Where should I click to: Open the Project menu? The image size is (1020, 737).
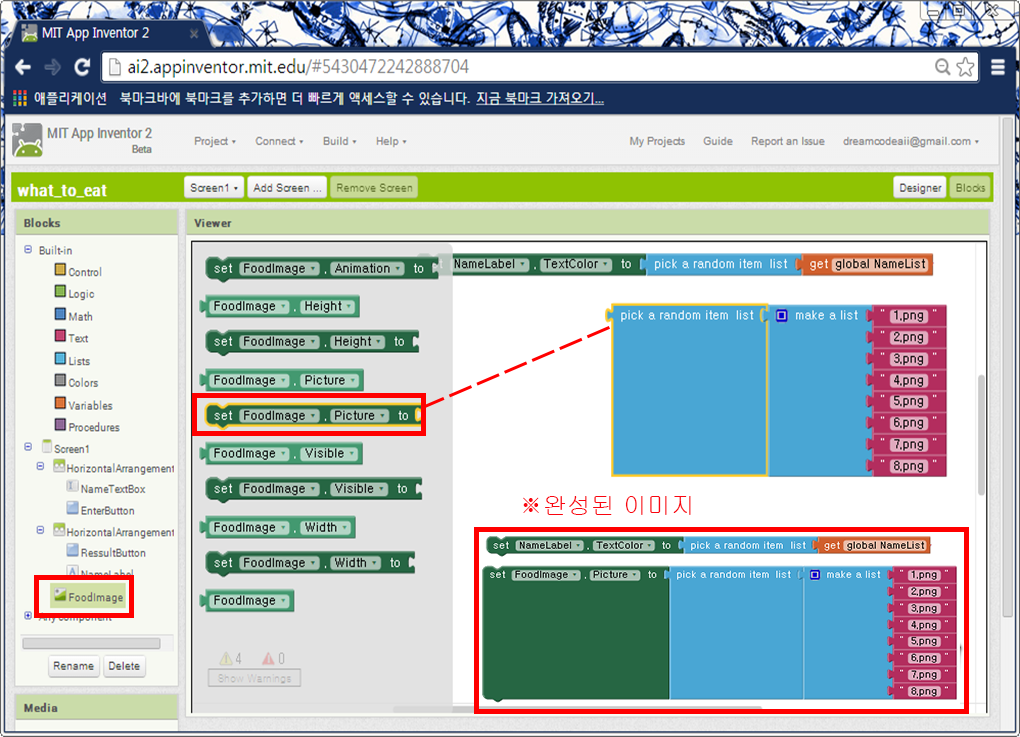(215, 142)
